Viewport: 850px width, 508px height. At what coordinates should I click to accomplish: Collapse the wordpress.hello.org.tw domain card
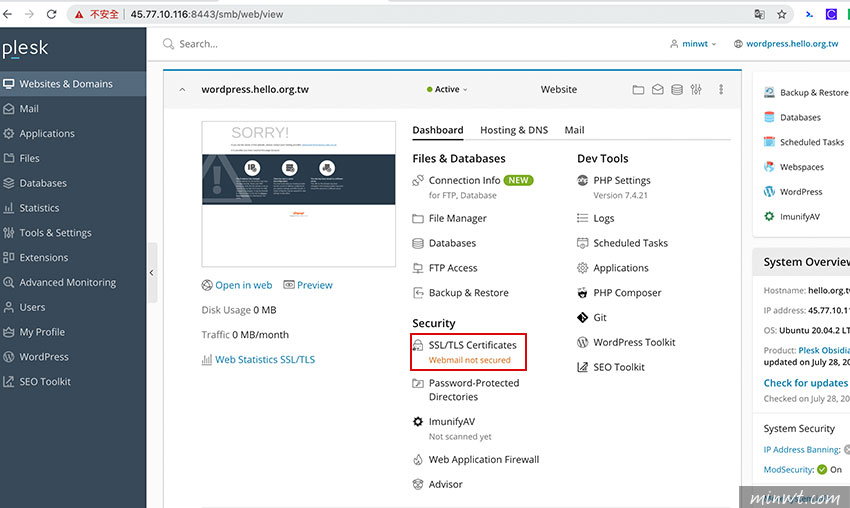[183, 89]
